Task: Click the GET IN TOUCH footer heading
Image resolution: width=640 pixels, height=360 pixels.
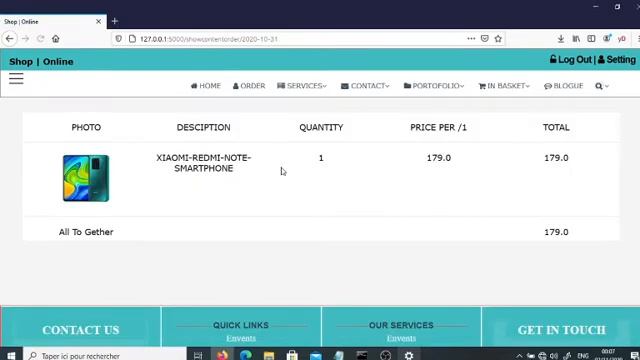Action: point(562,330)
